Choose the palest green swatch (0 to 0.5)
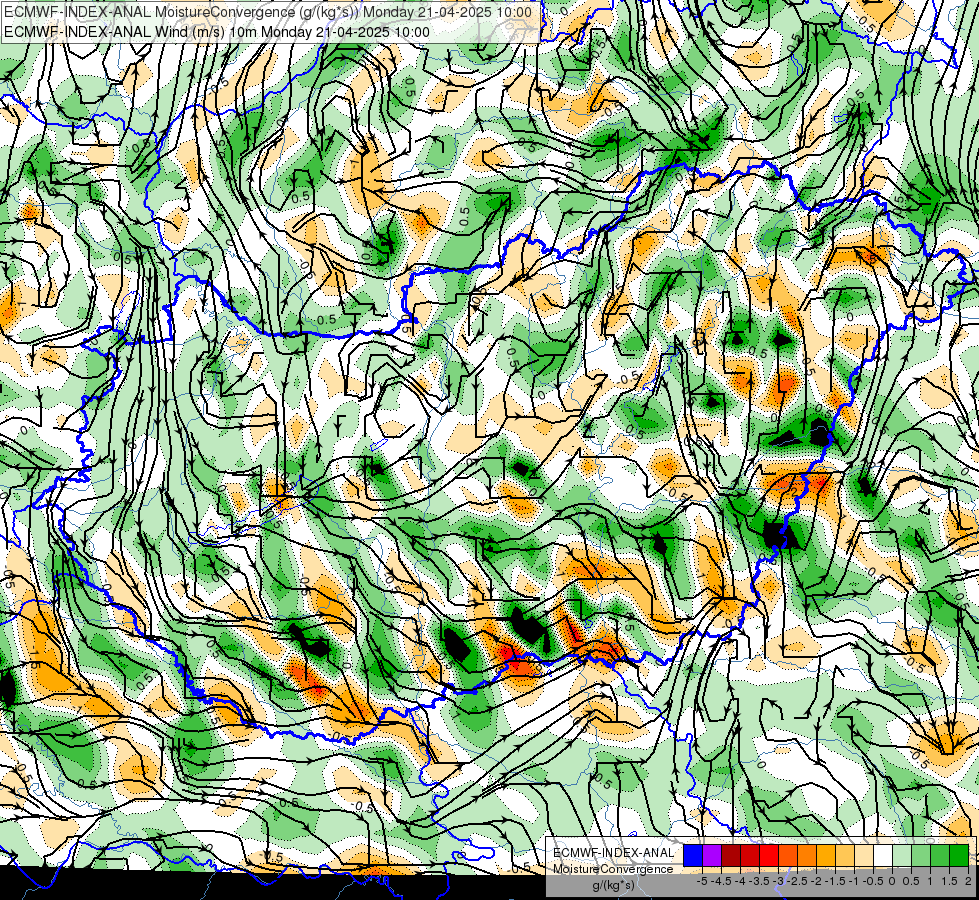 point(902,855)
